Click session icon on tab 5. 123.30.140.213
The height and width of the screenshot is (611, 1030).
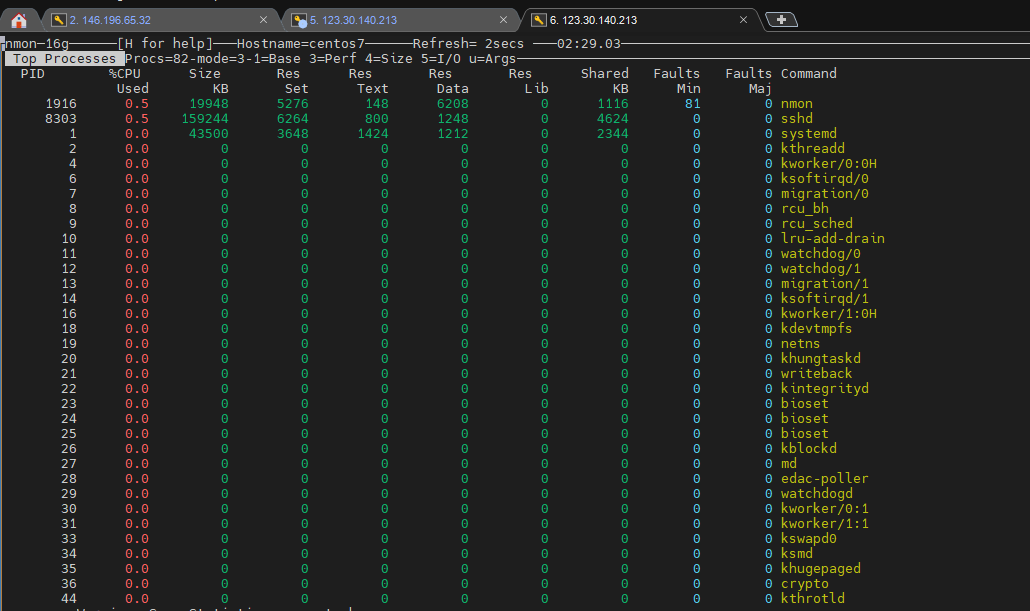(x=298, y=20)
